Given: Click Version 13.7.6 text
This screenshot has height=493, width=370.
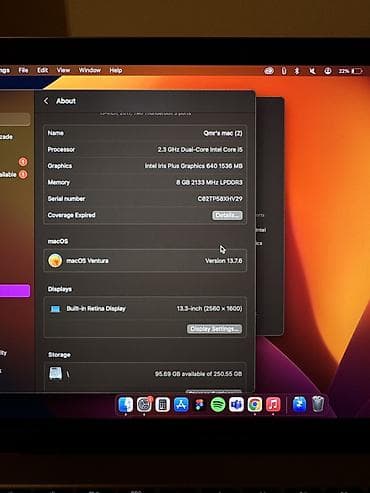Looking at the screenshot, I should [224, 261].
